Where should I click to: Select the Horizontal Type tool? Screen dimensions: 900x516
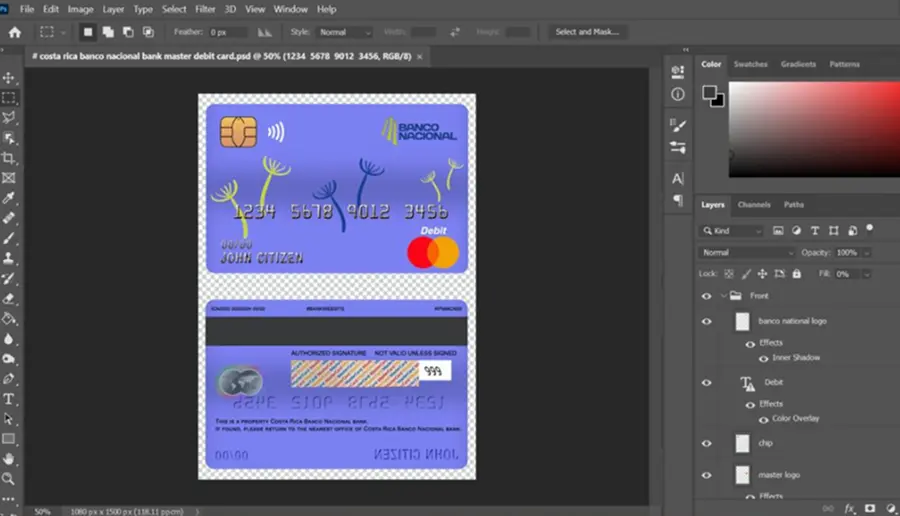tap(9, 399)
